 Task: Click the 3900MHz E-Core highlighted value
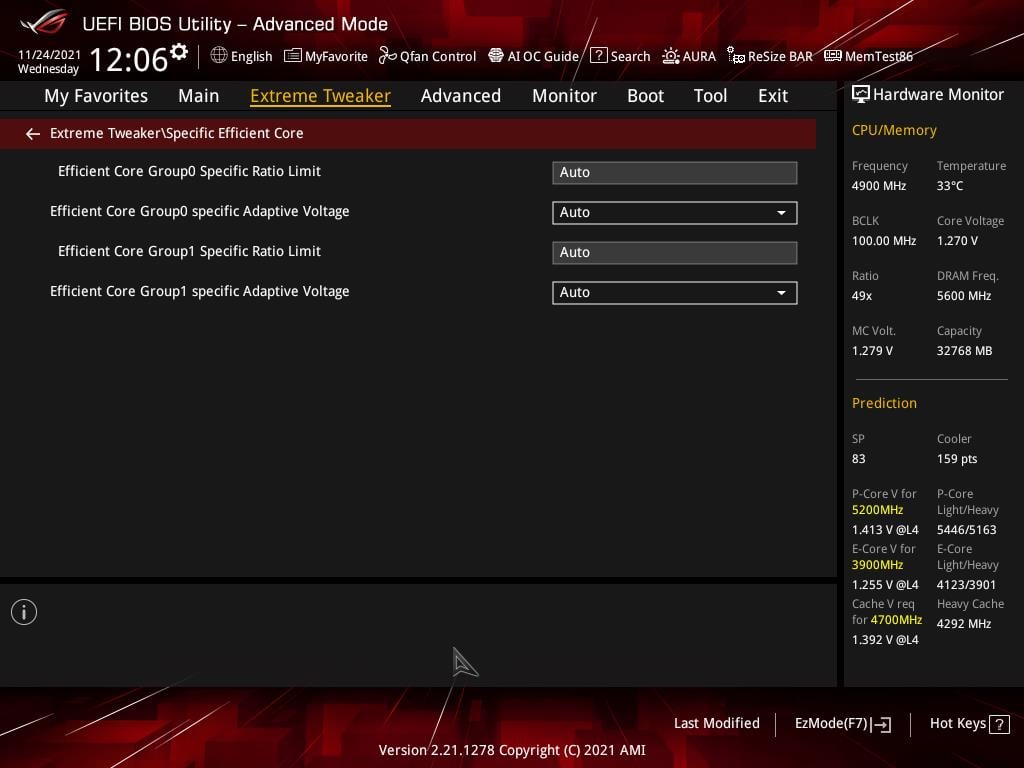pyautogui.click(x=878, y=565)
